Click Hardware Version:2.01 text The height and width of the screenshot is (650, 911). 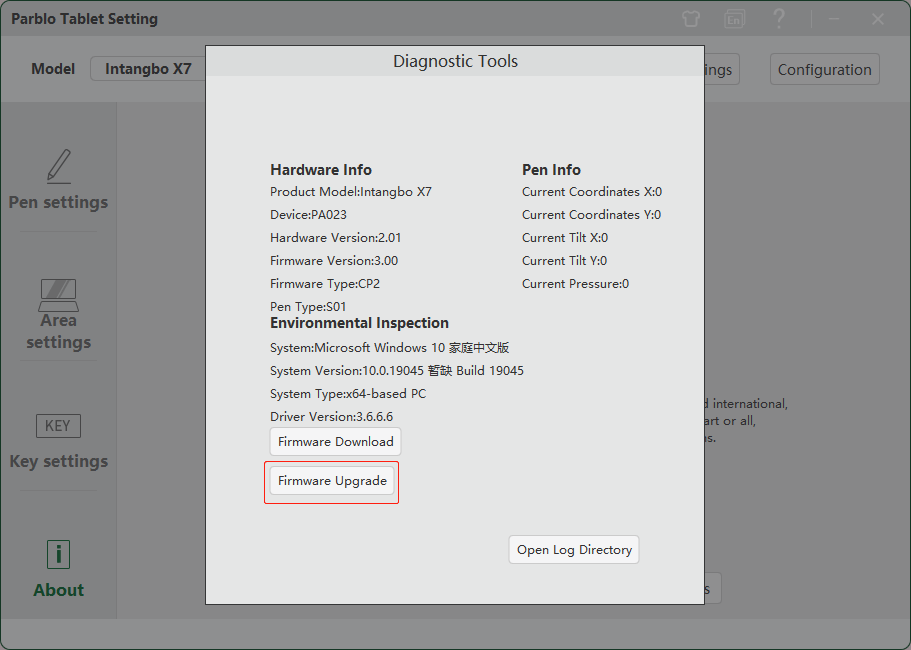click(336, 238)
